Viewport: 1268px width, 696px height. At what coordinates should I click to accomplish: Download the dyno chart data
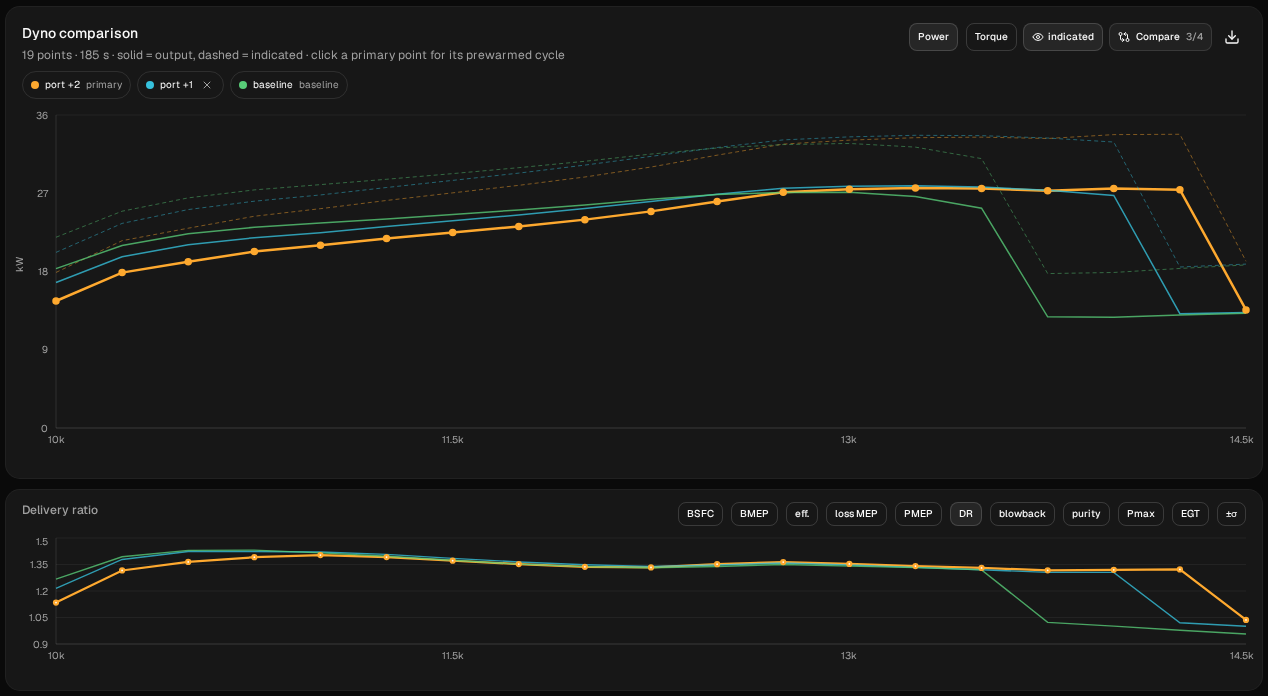point(1232,37)
